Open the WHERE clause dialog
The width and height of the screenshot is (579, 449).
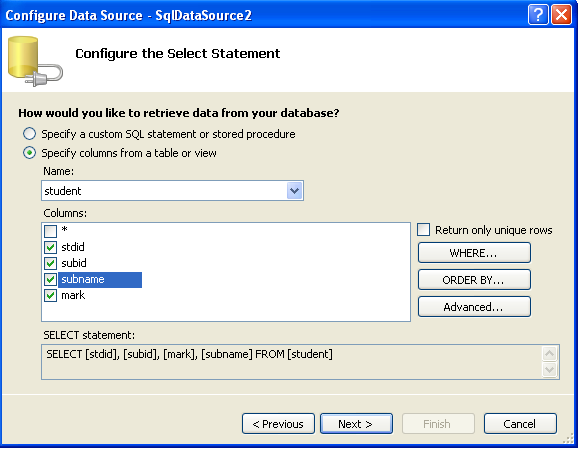474,253
